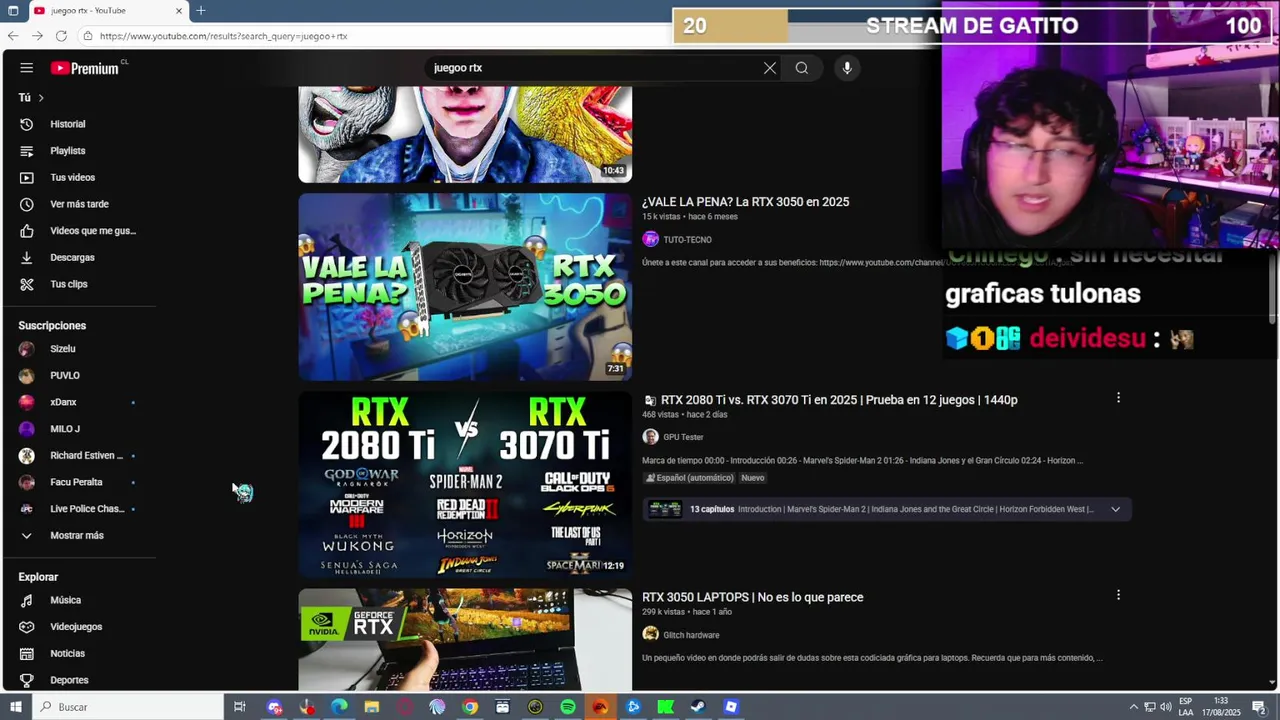Open Google Chrome from taskbar
Image resolution: width=1280 pixels, height=720 pixels.
(x=470, y=707)
